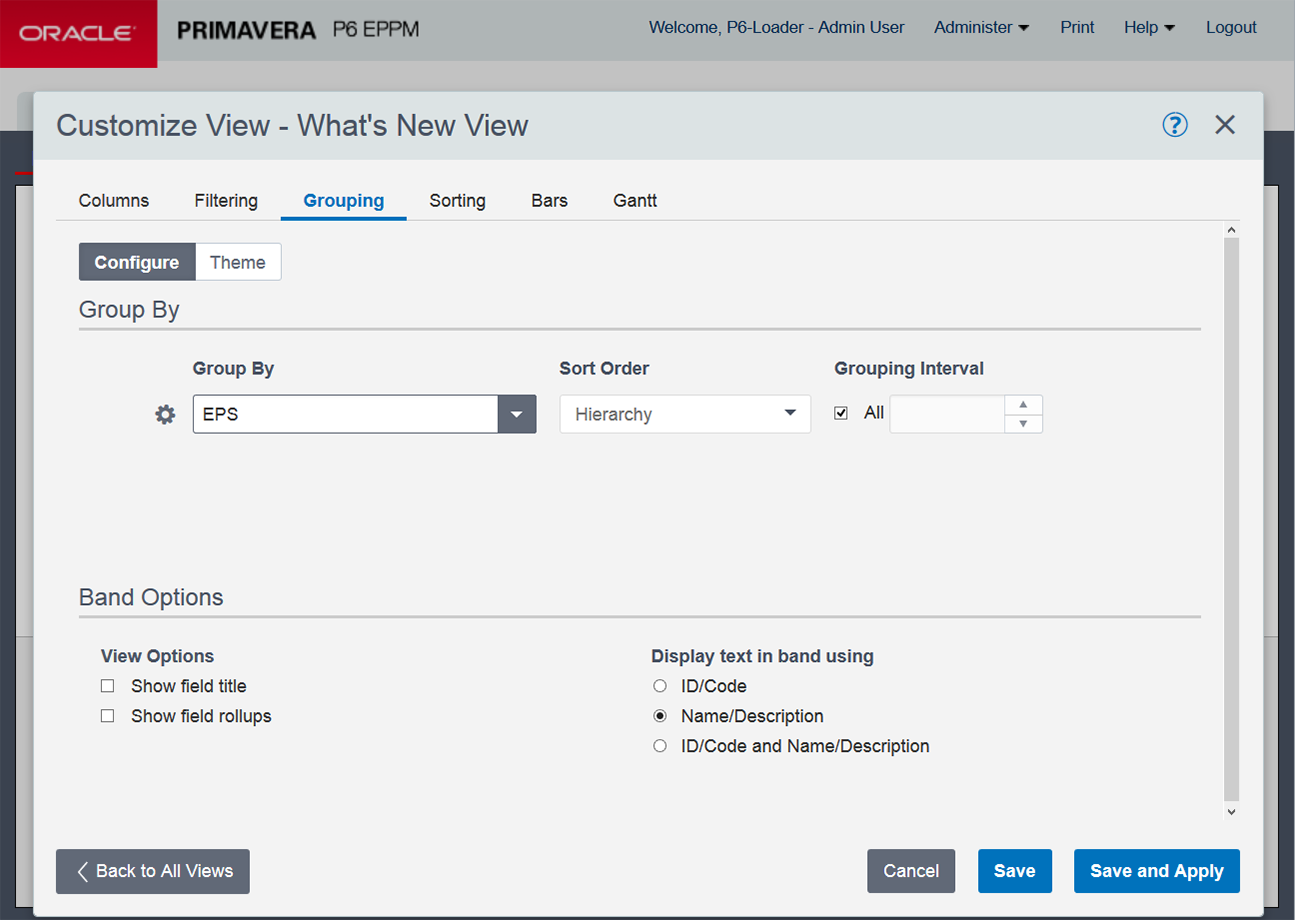
Task: Increase grouping interval with up arrow
Action: 1022,404
